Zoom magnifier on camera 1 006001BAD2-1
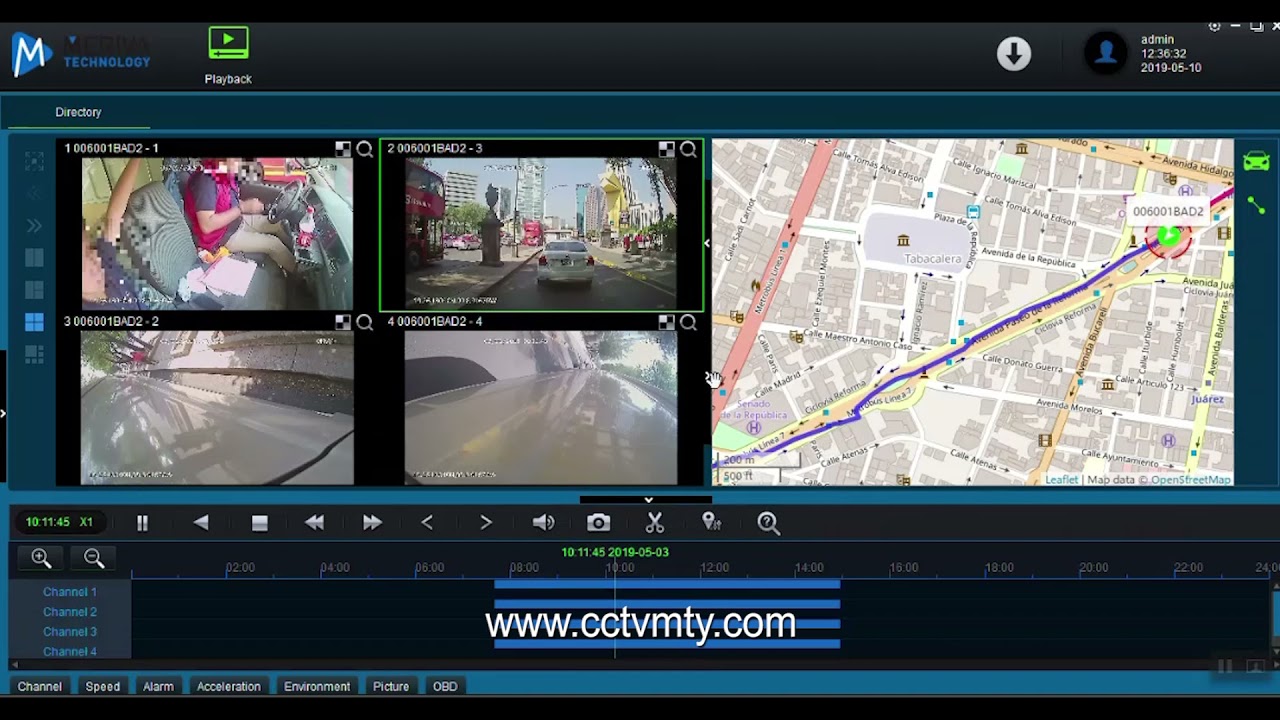 point(365,149)
